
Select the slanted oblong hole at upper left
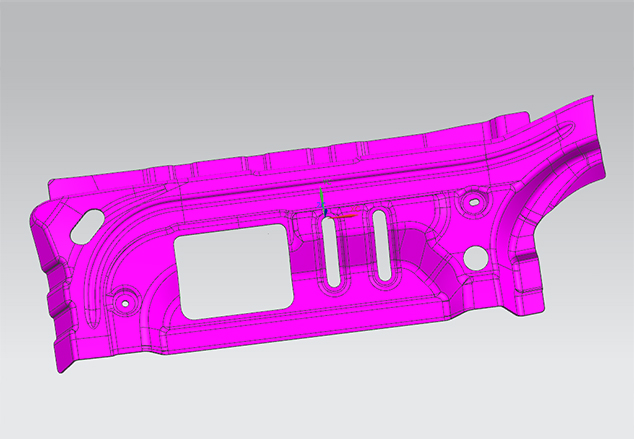point(85,226)
